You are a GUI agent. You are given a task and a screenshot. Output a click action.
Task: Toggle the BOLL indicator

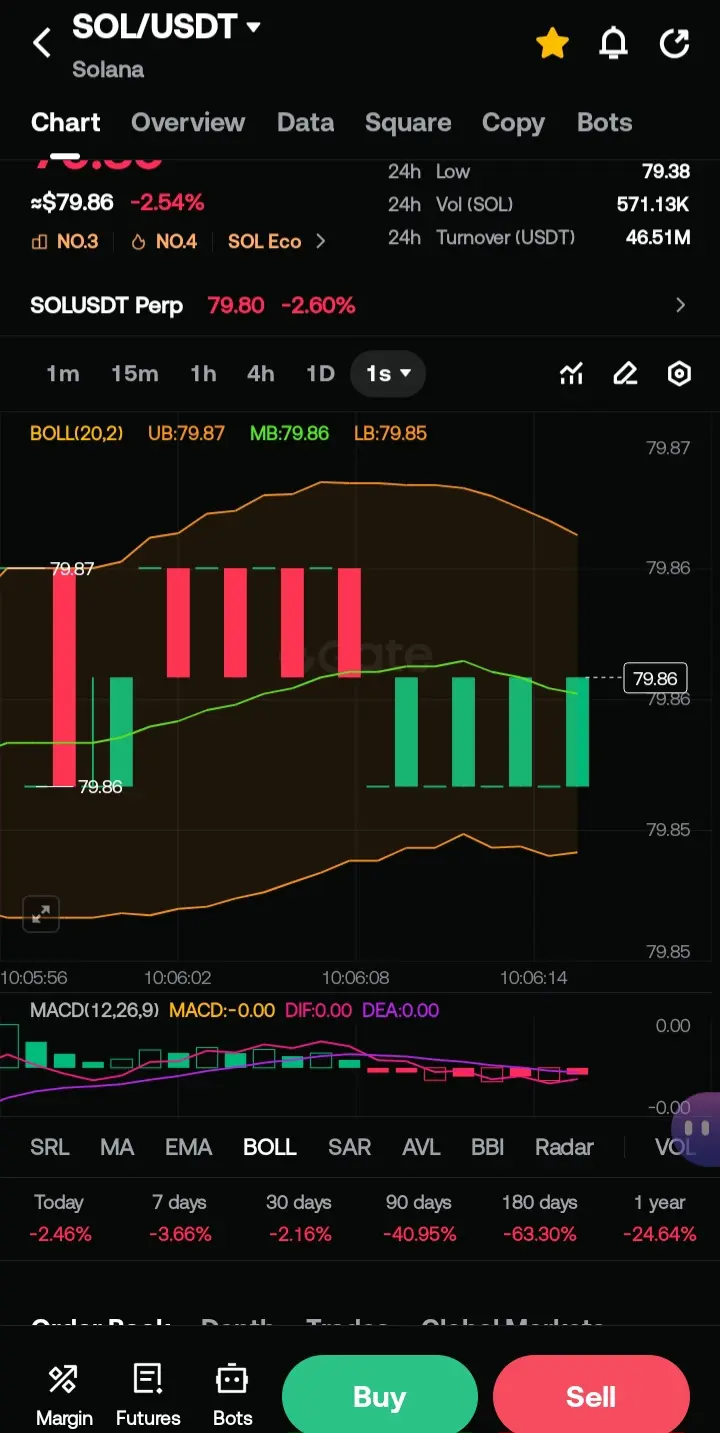(270, 1147)
